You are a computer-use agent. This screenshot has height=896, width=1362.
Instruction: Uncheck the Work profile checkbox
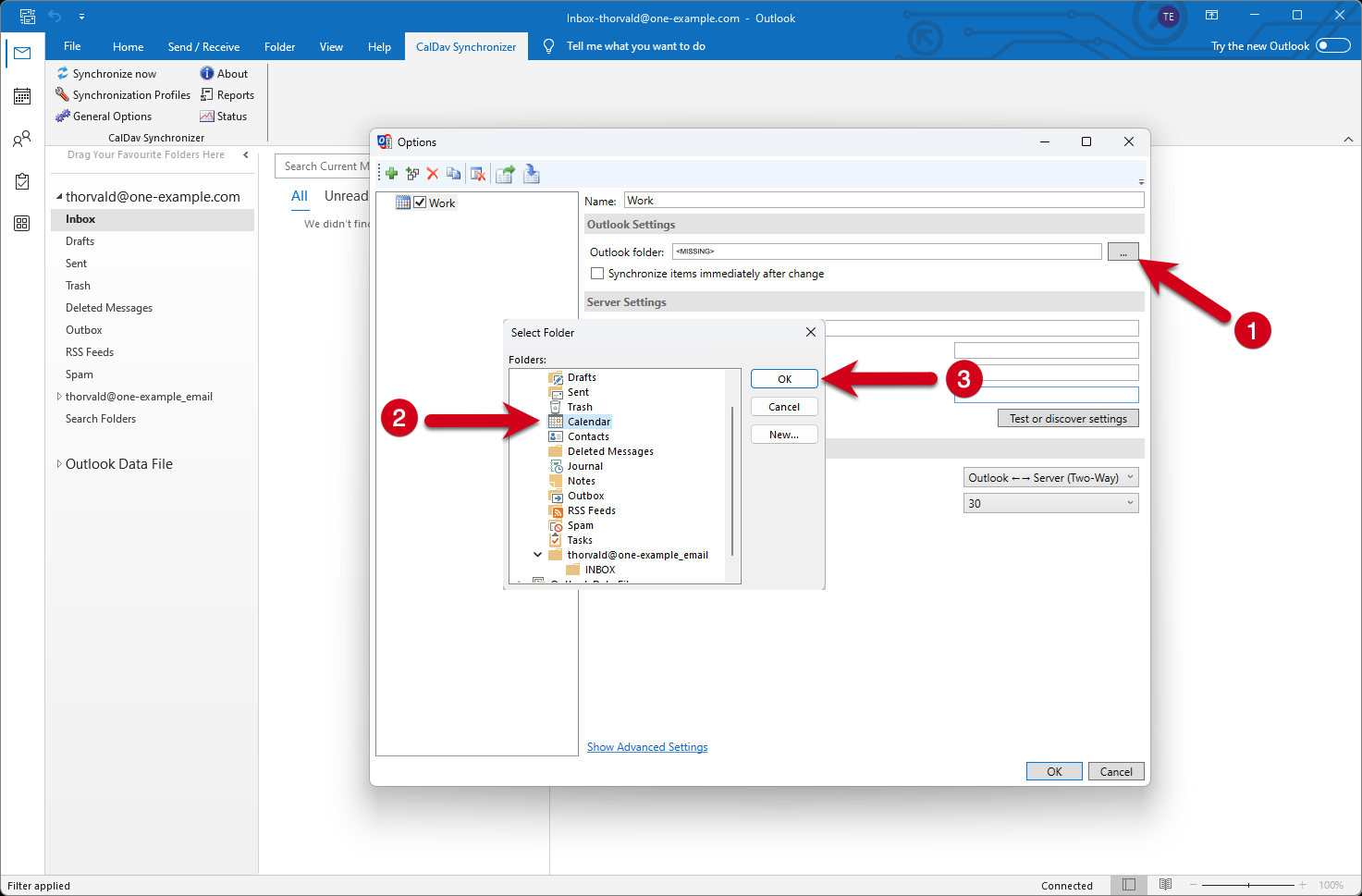[x=420, y=203]
